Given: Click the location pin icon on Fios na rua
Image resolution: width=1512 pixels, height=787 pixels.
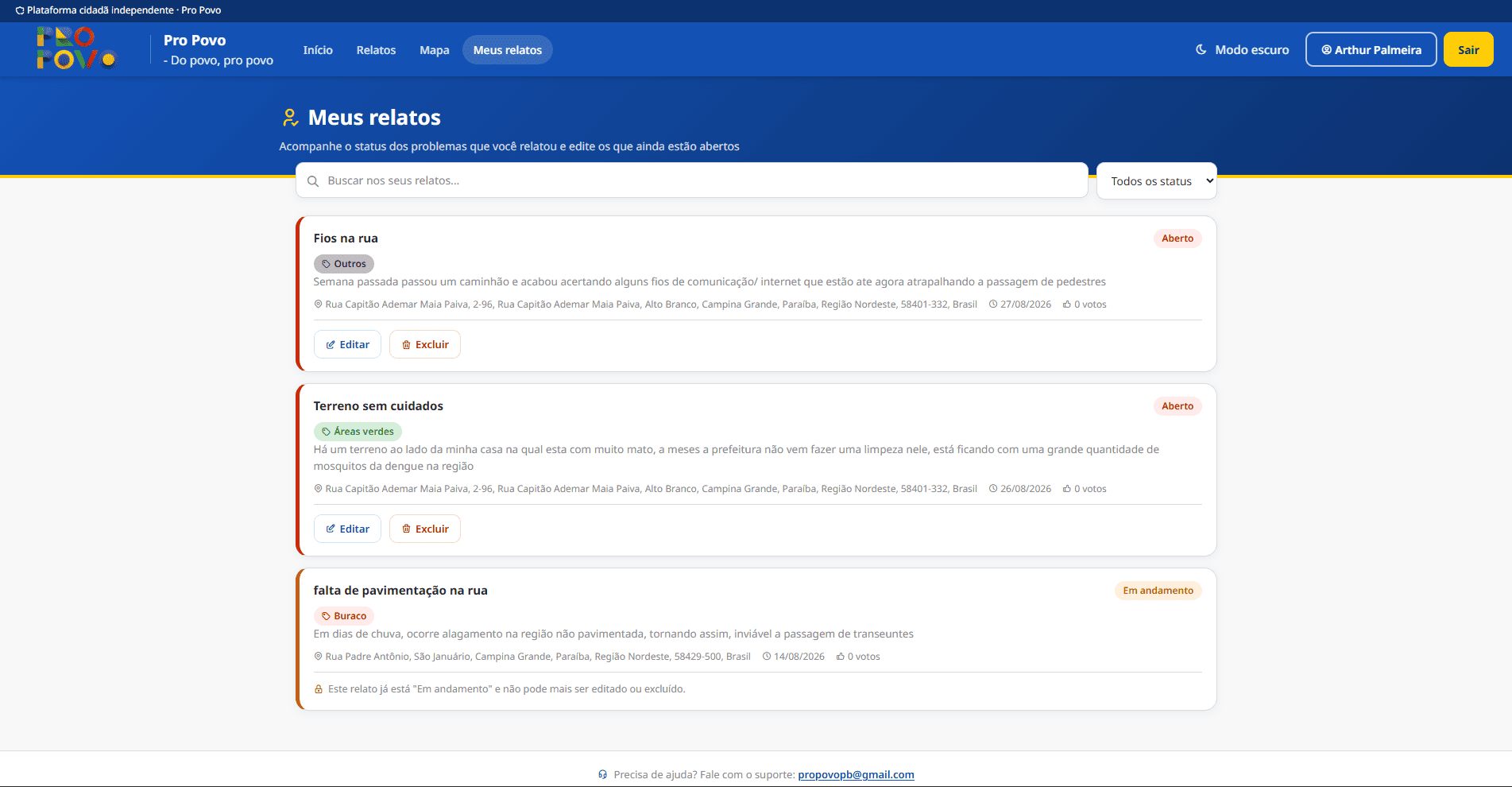Looking at the screenshot, I should click(319, 304).
